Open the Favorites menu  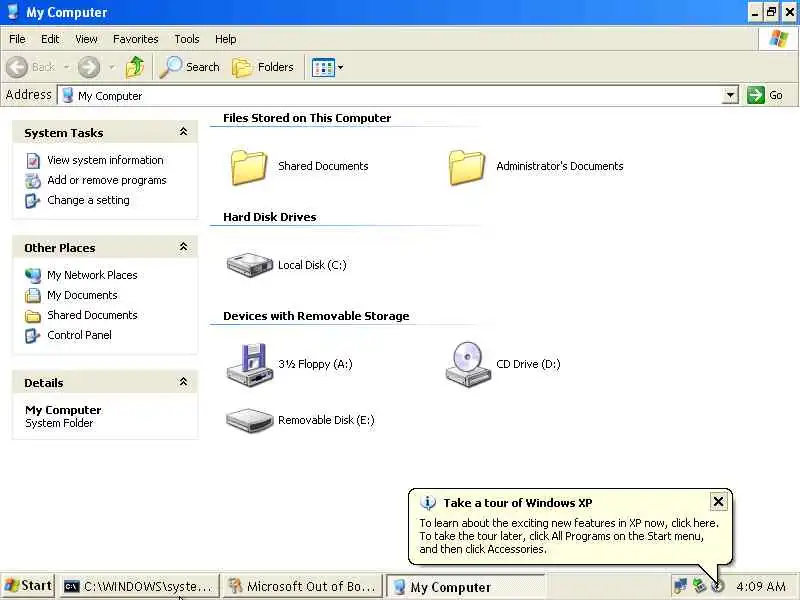(136, 39)
